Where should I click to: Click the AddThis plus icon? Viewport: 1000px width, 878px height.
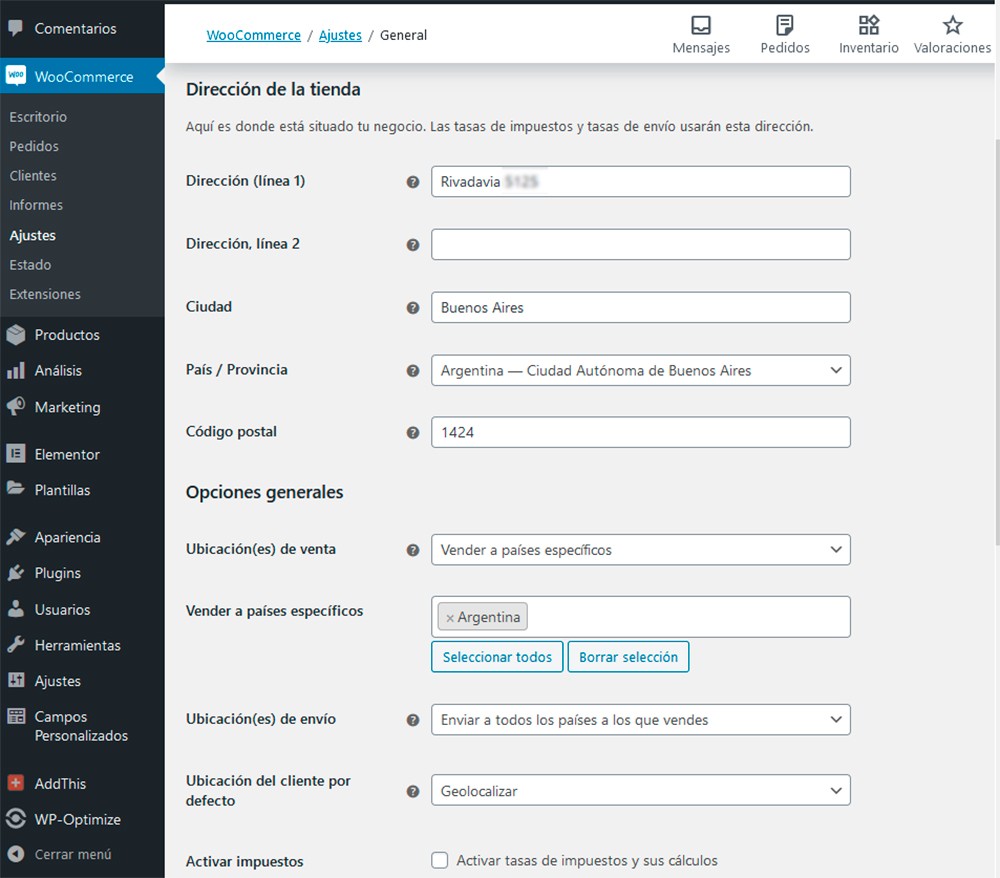click(16, 783)
